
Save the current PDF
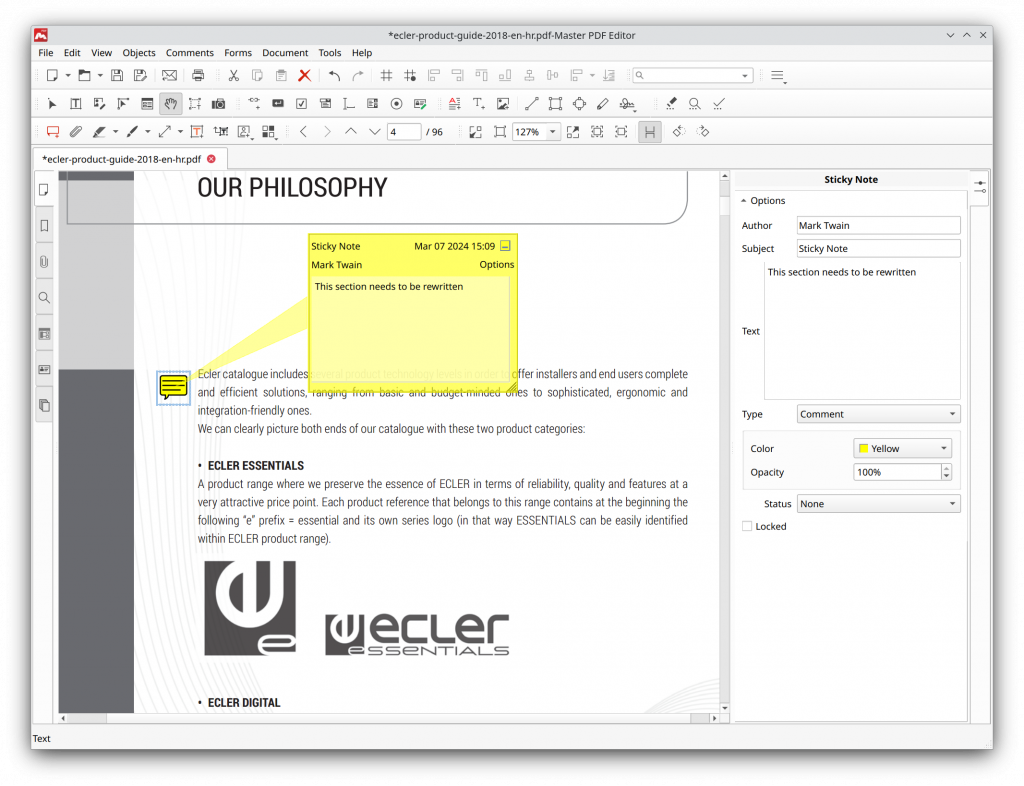(118, 75)
